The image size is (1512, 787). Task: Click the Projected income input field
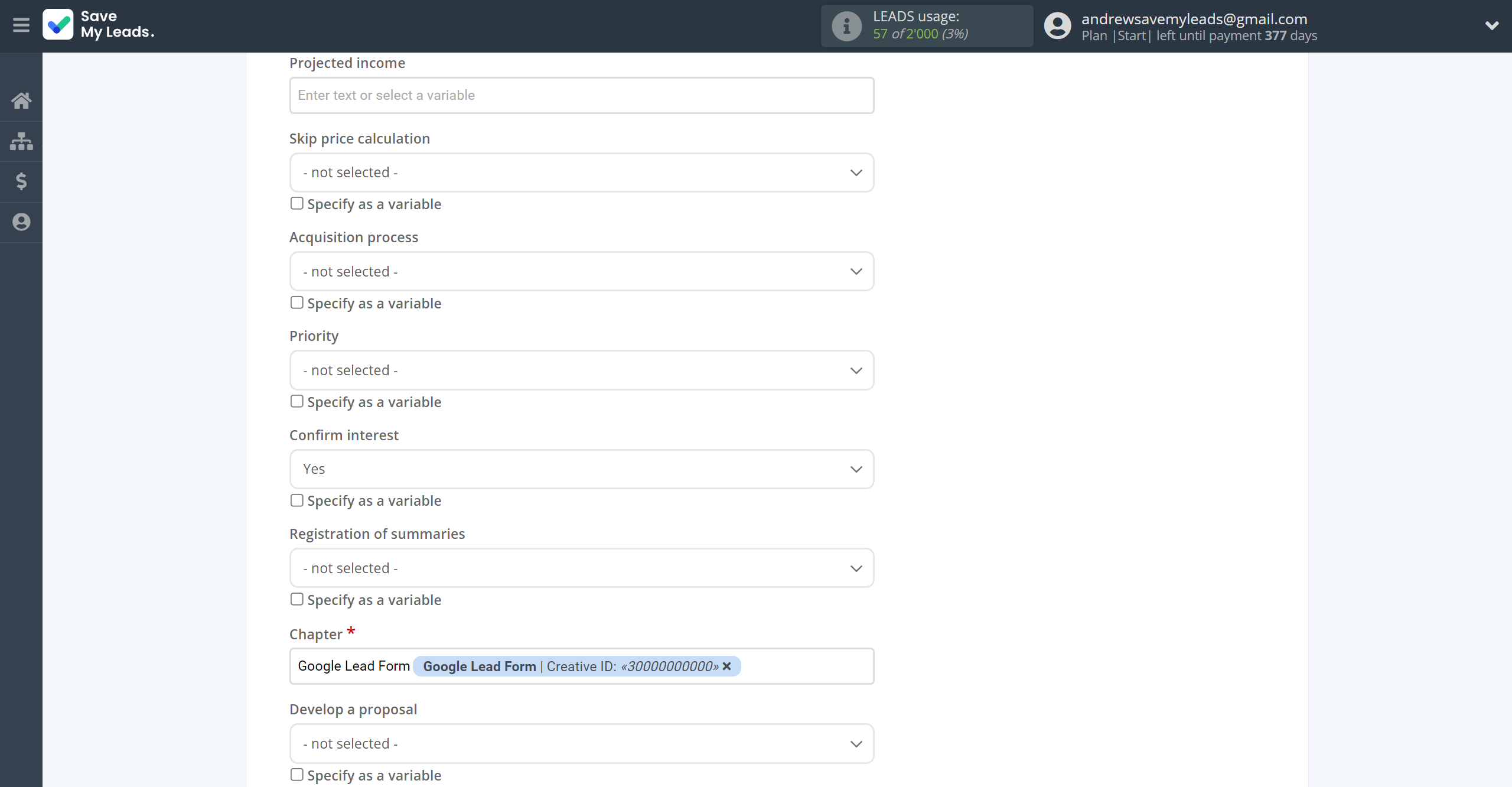582,95
